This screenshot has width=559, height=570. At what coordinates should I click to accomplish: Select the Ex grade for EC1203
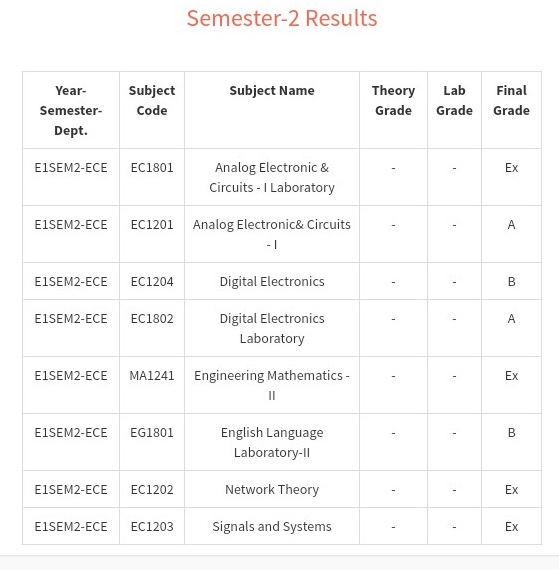tap(511, 527)
